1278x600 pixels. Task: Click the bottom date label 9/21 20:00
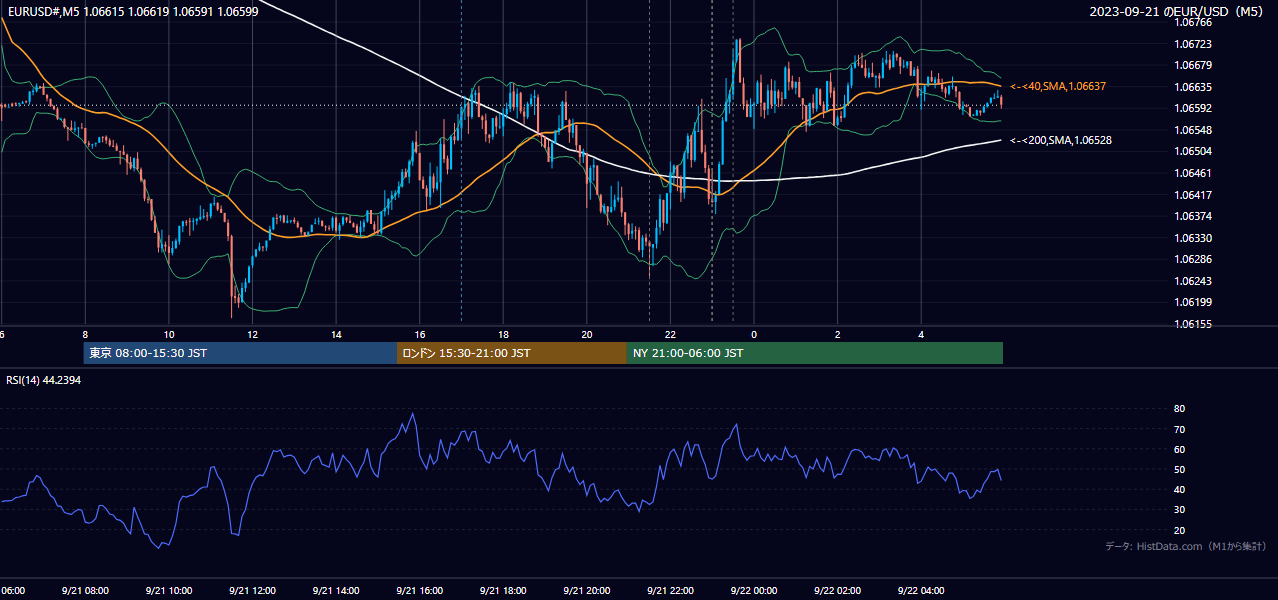pyautogui.click(x=587, y=590)
